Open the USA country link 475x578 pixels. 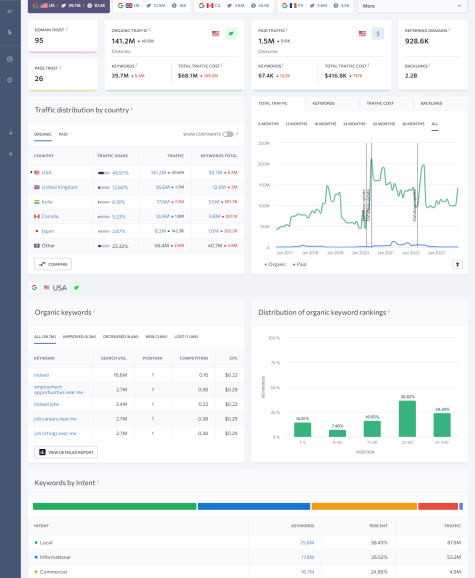(x=46, y=173)
